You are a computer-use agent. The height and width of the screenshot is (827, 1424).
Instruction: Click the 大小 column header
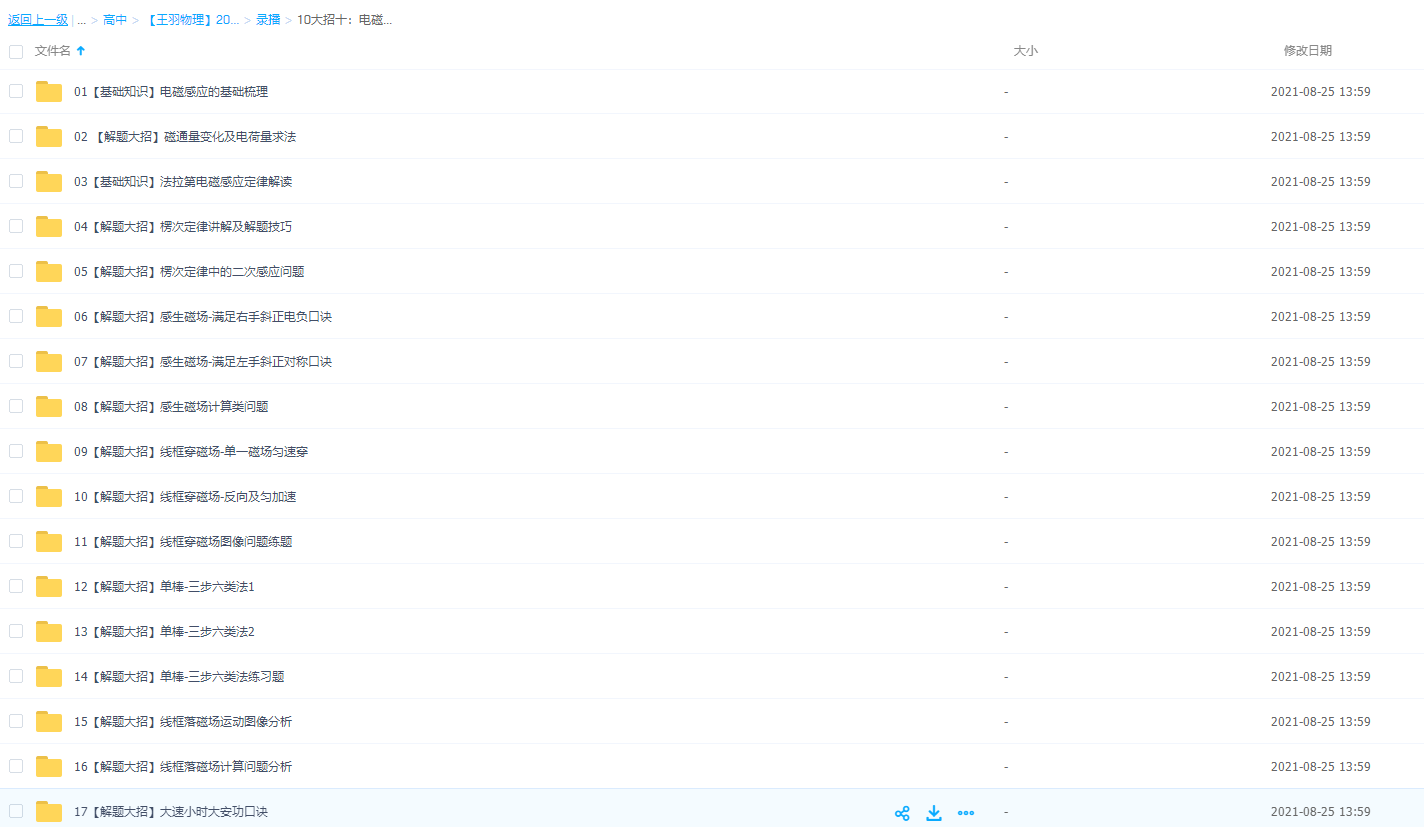tap(1025, 51)
